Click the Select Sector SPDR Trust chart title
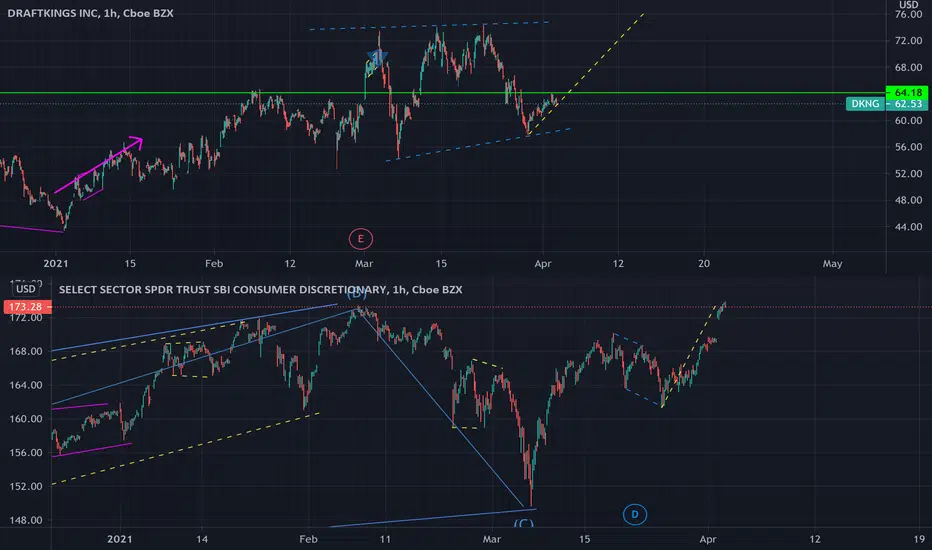 pyautogui.click(x=260, y=290)
